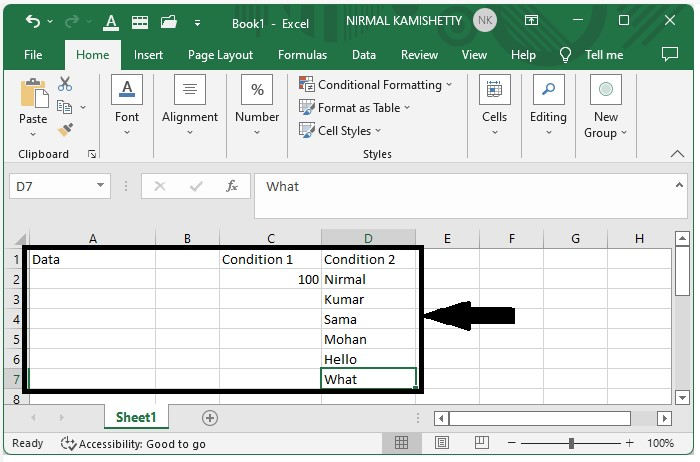Select cell D2 containing Nirmal
The image size is (700, 462).
point(368,279)
